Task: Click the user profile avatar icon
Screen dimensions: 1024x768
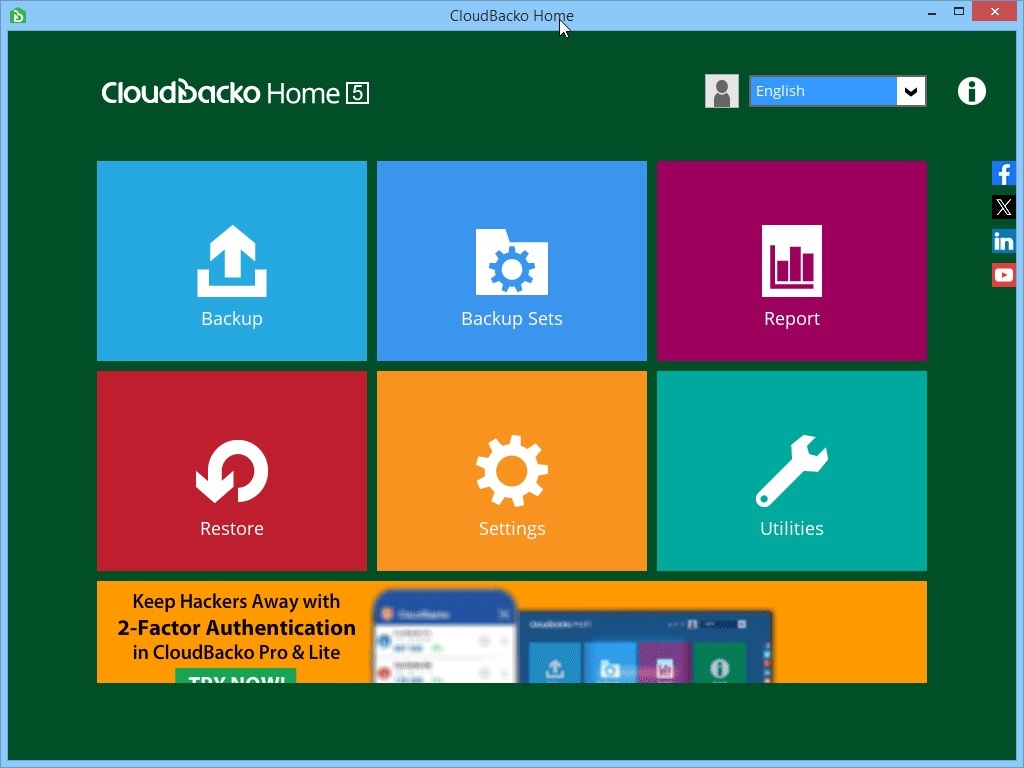Action: [722, 91]
